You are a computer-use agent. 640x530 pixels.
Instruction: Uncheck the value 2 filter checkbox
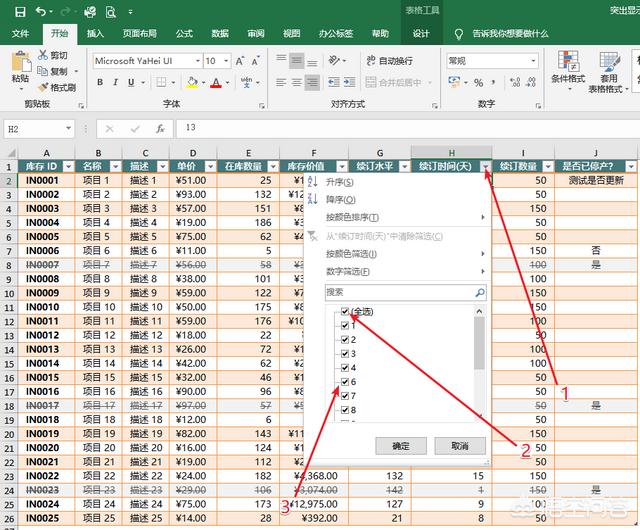click(345, 340)
